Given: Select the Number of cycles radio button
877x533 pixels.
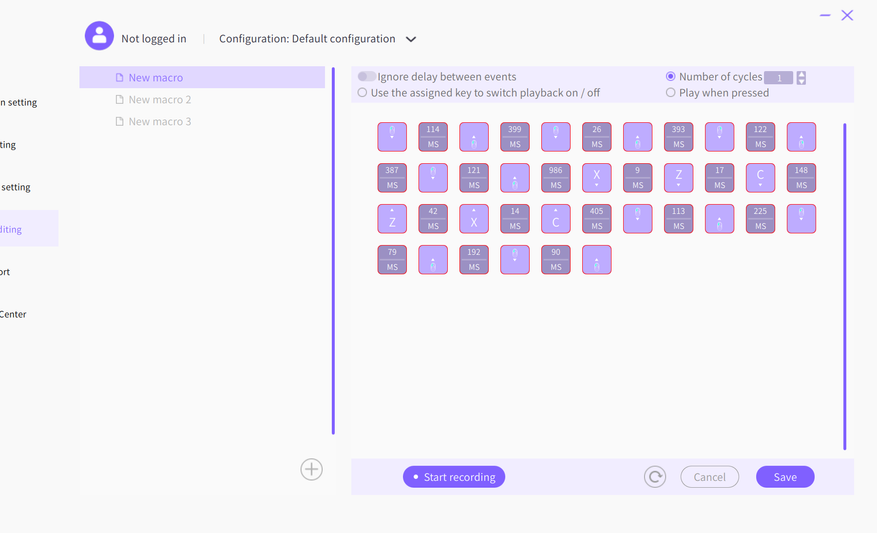Looking at the screenshot, I should [x=671, y=76].
